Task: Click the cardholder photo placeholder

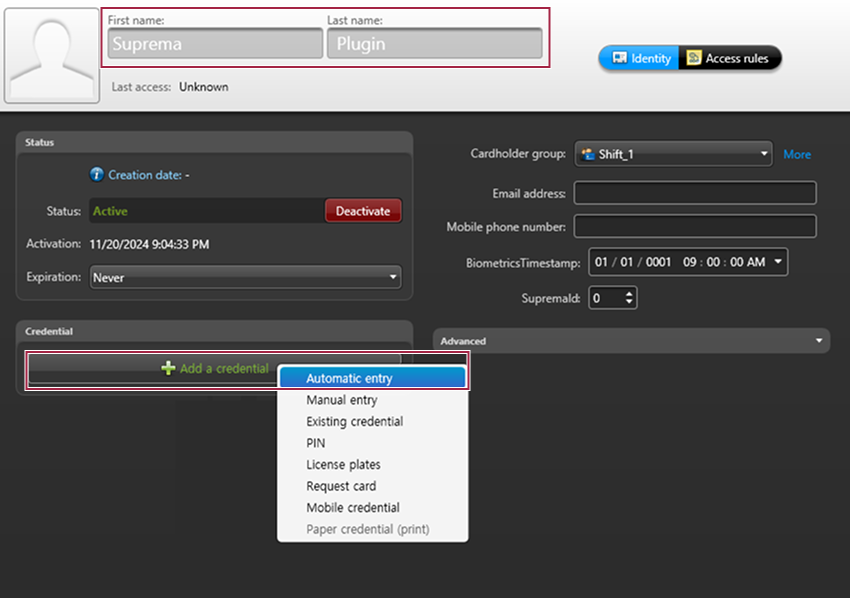Action: [52, 53]
